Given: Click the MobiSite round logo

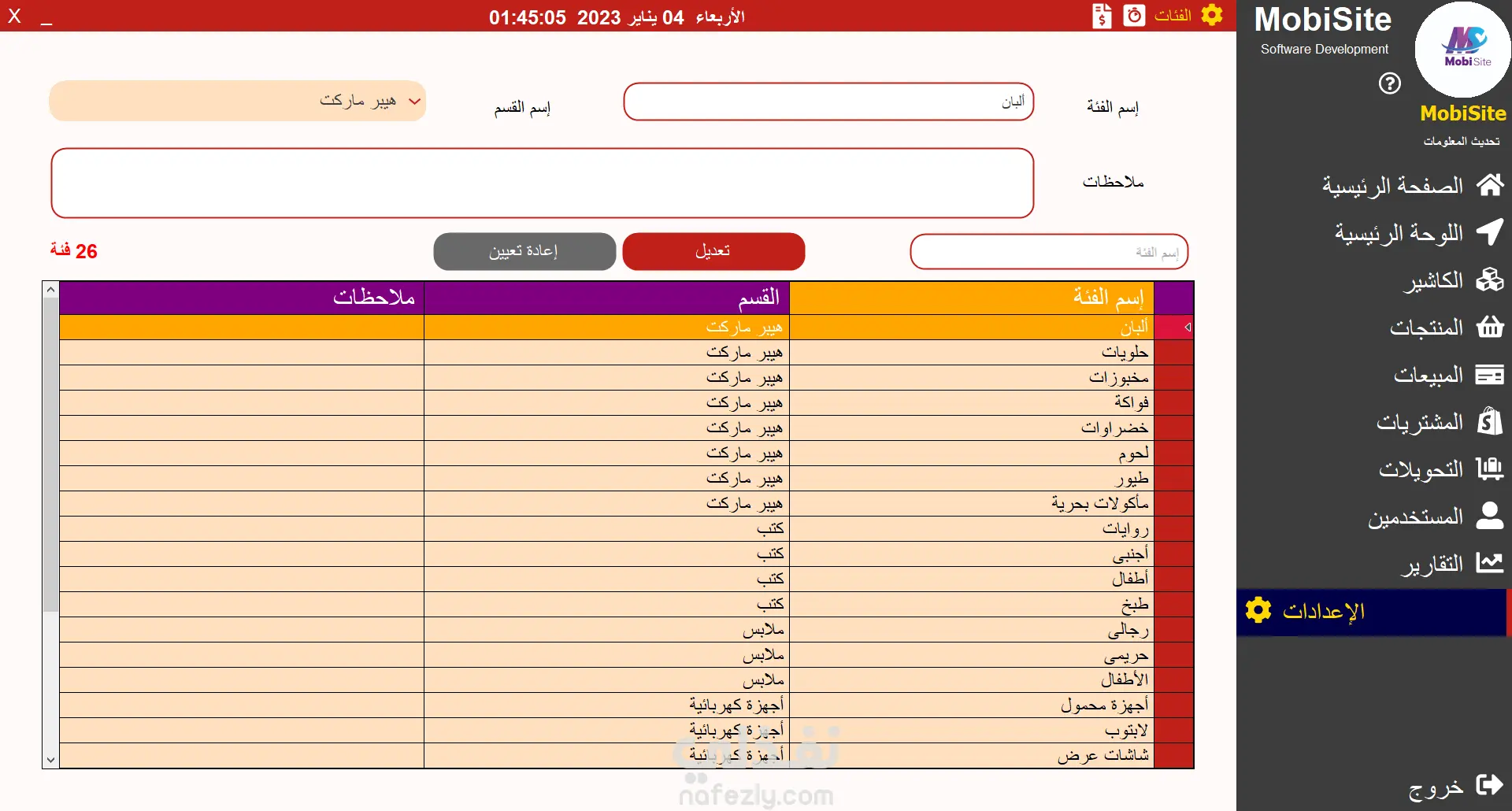Looking at the screenshot, I should click(1463, 50).
